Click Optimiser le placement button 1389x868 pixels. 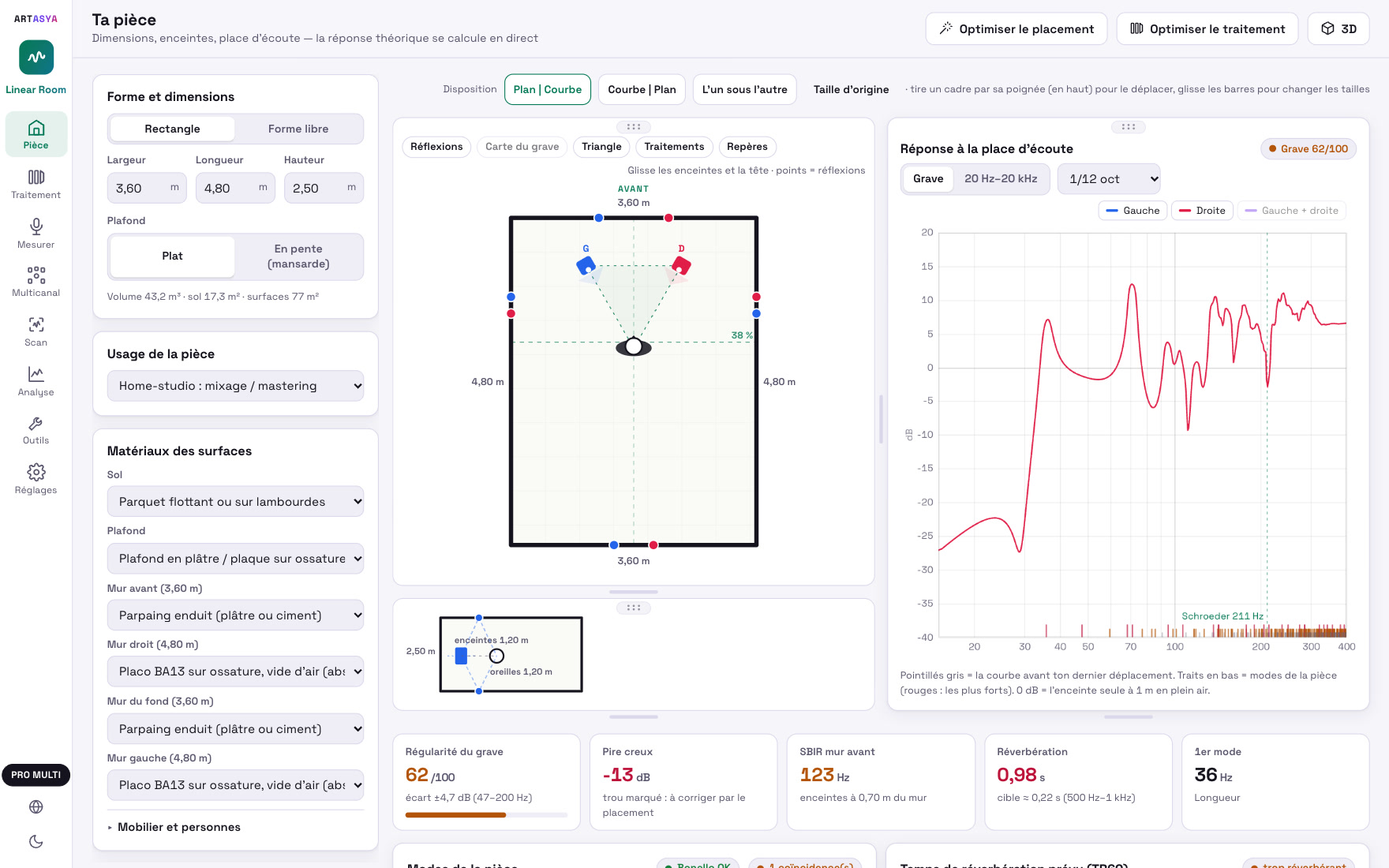click(x=1016, y=29)
